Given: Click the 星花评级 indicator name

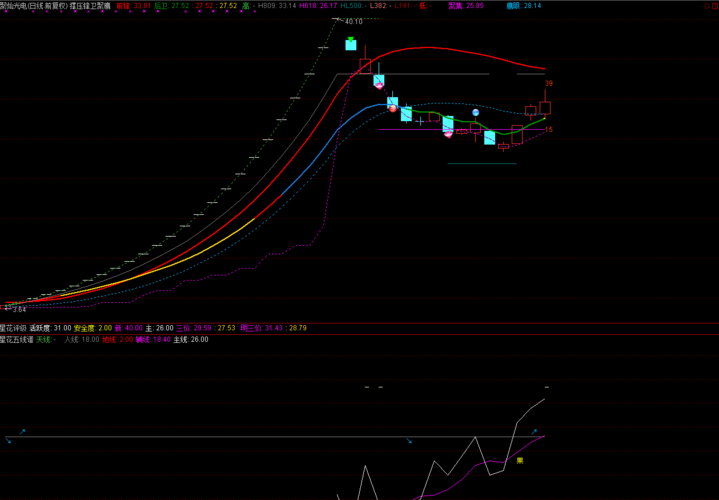Looking at the screenshot, I should (x=13, y=328).
